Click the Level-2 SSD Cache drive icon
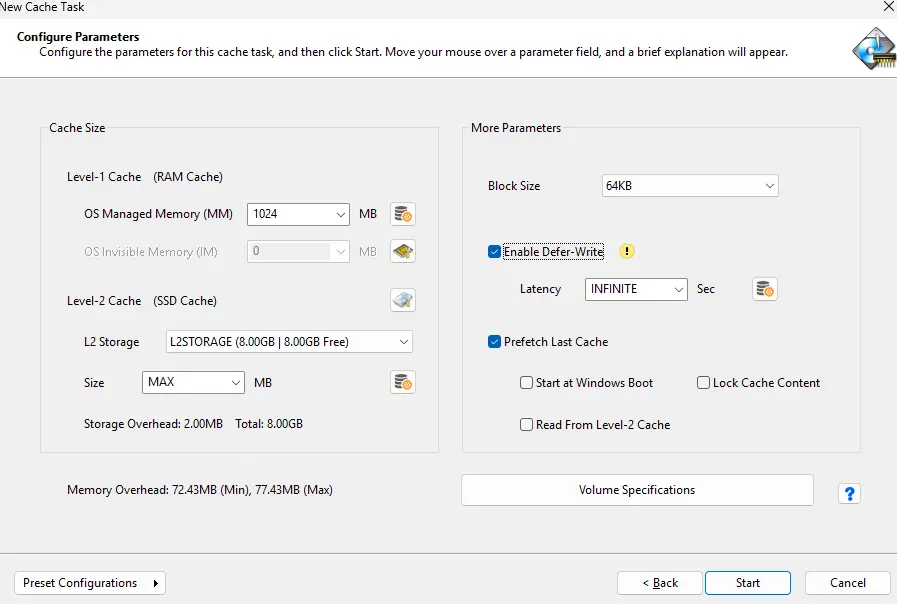Screen dimensions: 897x604 [x=403, y=300]
